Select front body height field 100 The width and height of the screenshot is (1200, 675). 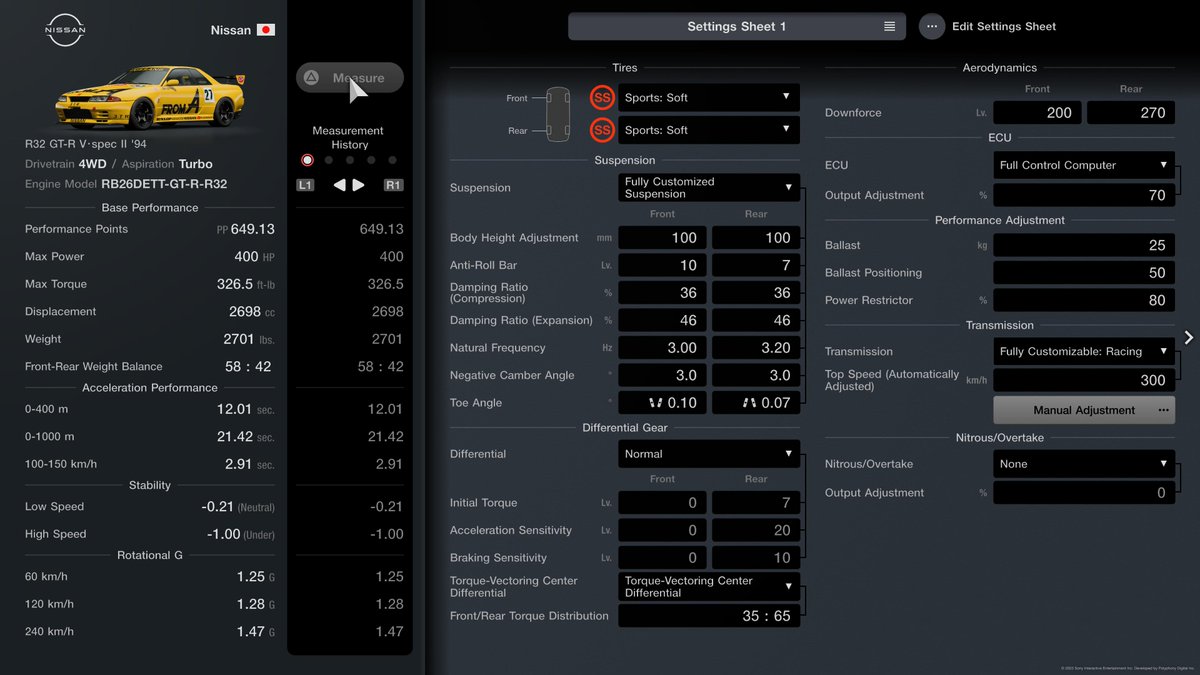pos(662,238)
